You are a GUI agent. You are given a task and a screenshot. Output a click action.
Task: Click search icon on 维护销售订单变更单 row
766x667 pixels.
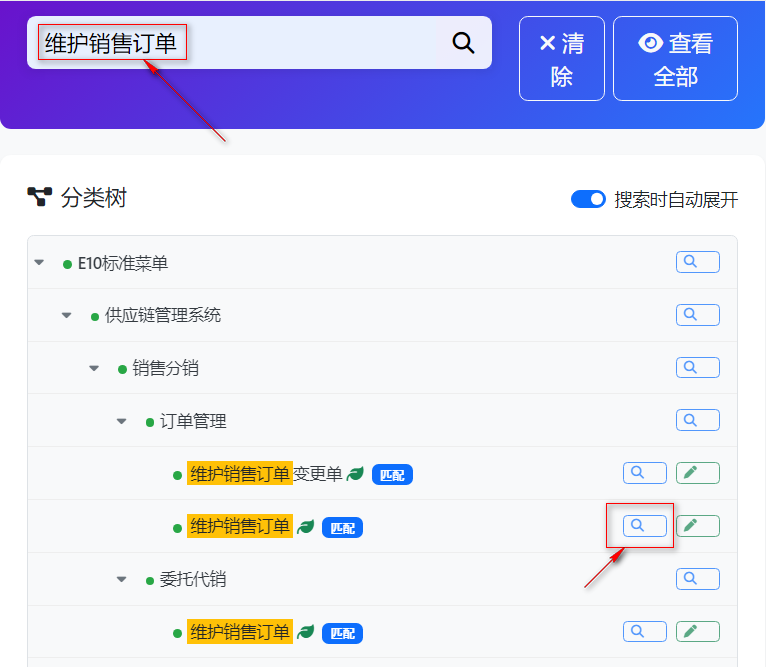click(644, 473)
